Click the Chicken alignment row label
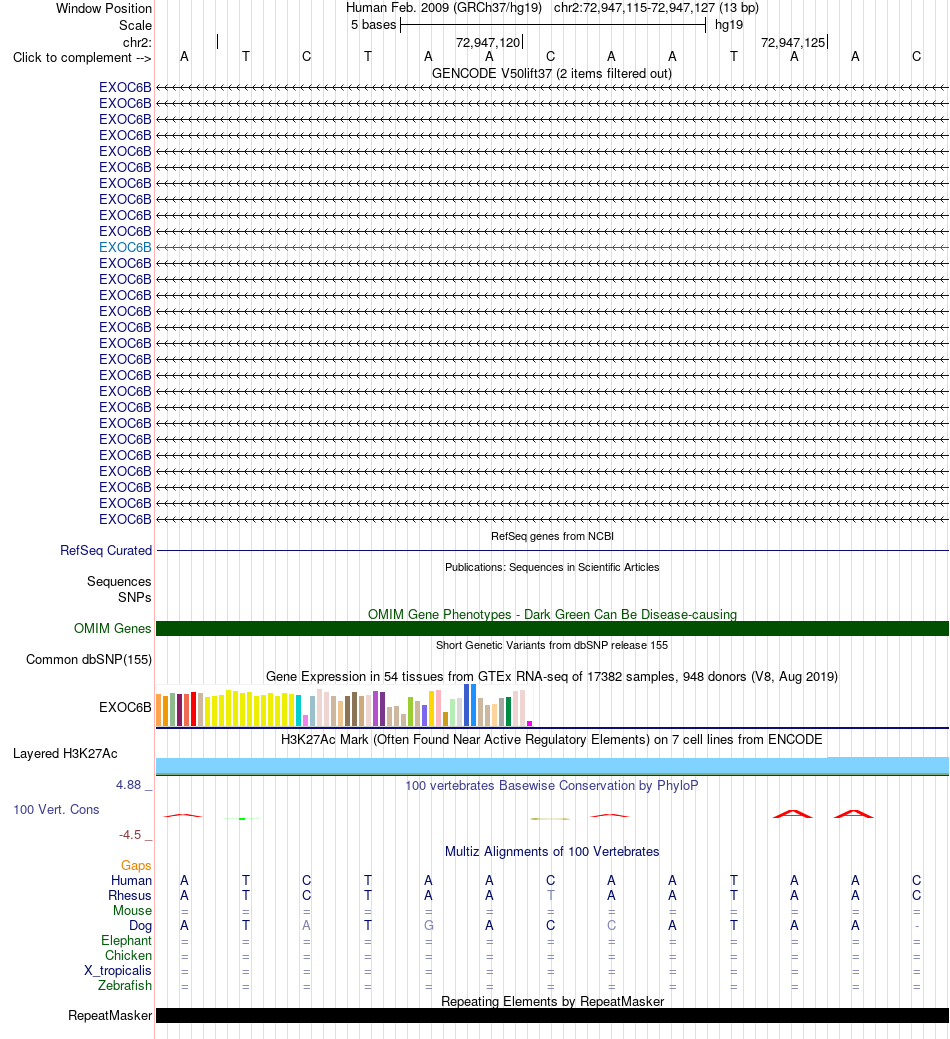This screenshot has width=950, height=1039. [x=129, y=956]
